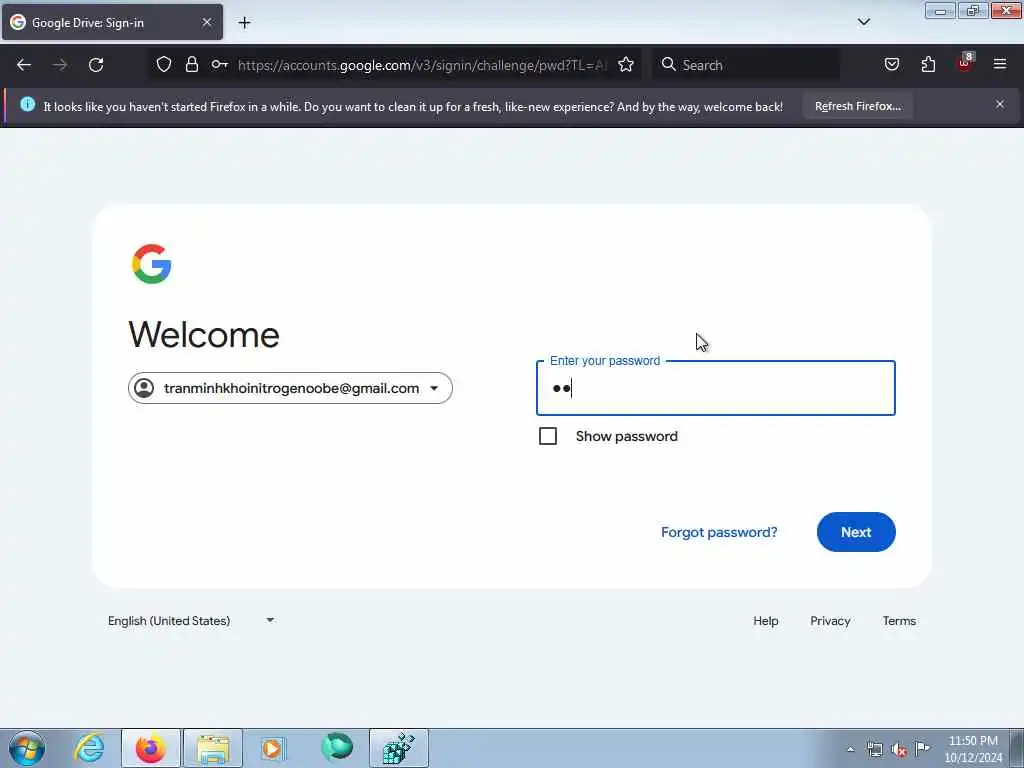This screenshot has width=1024, height=768.
Task: Open the Help link
Action: pos(765,621)
